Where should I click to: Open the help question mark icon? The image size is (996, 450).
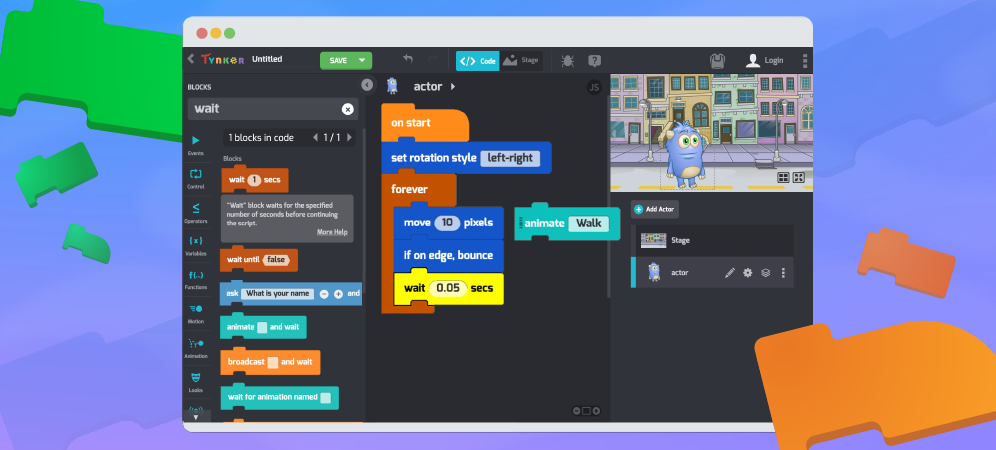click(x=595, y=61)
